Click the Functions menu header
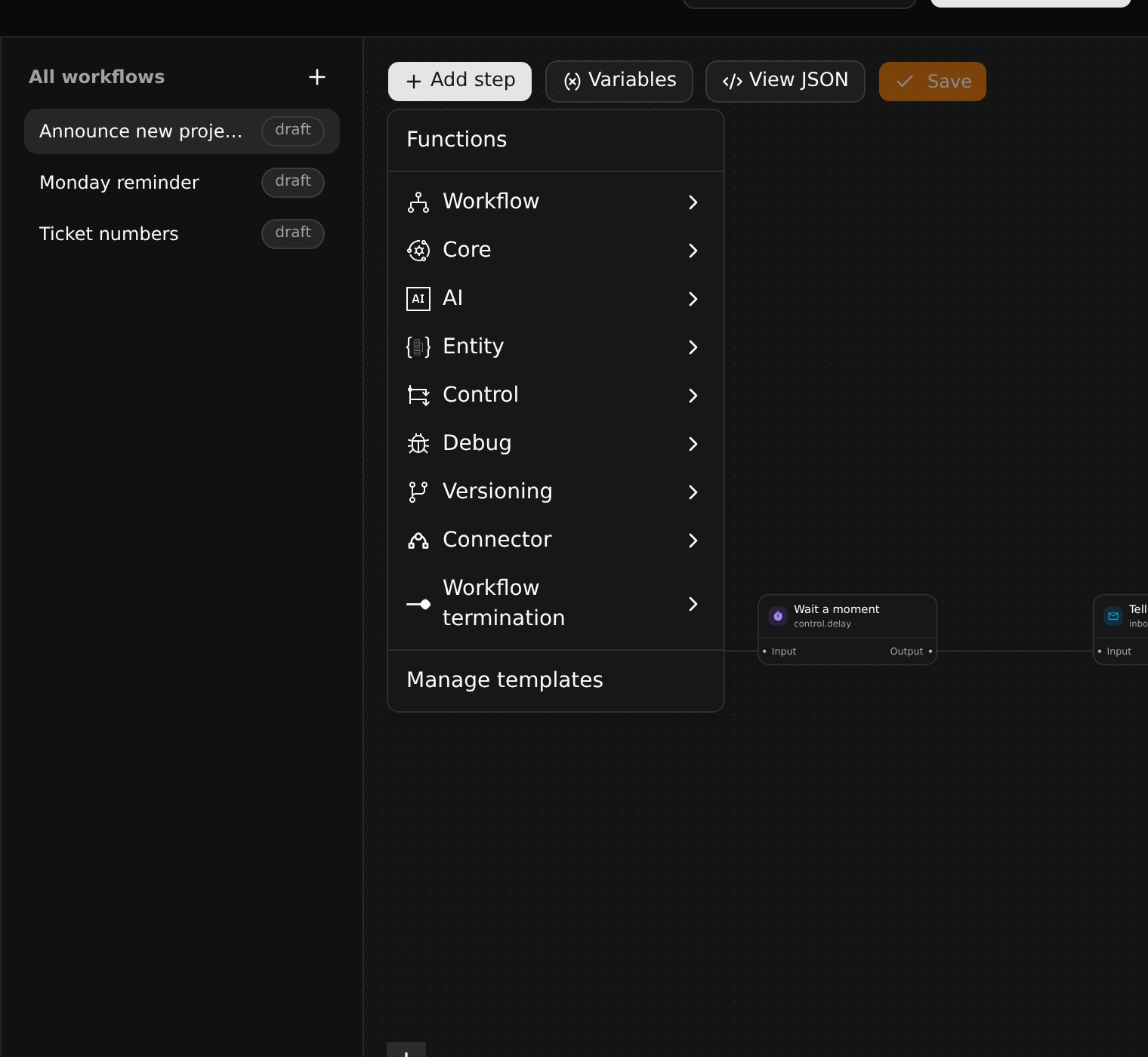 pyautogui.click(x=457, y=140)
